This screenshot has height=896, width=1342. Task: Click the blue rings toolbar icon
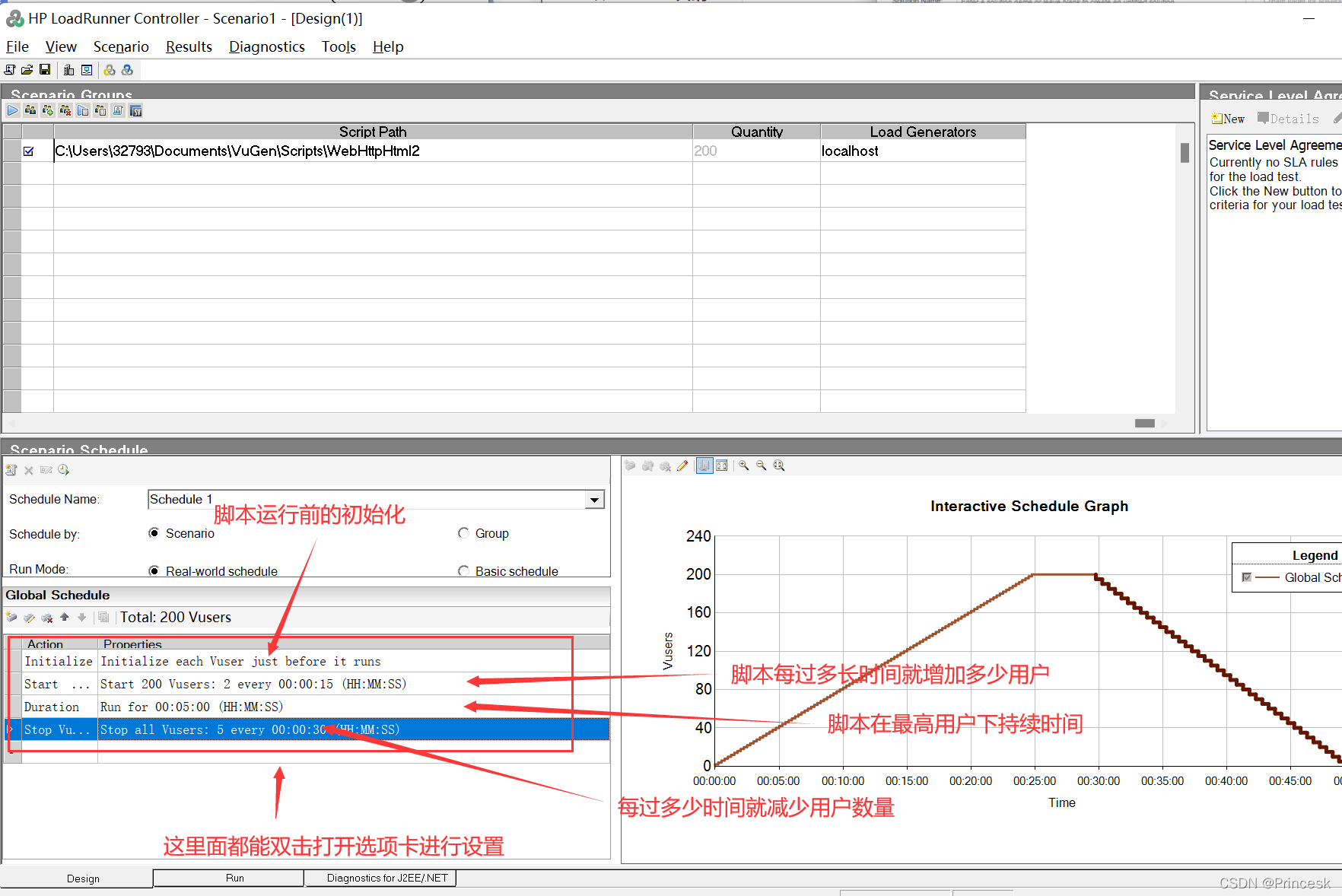127,70
